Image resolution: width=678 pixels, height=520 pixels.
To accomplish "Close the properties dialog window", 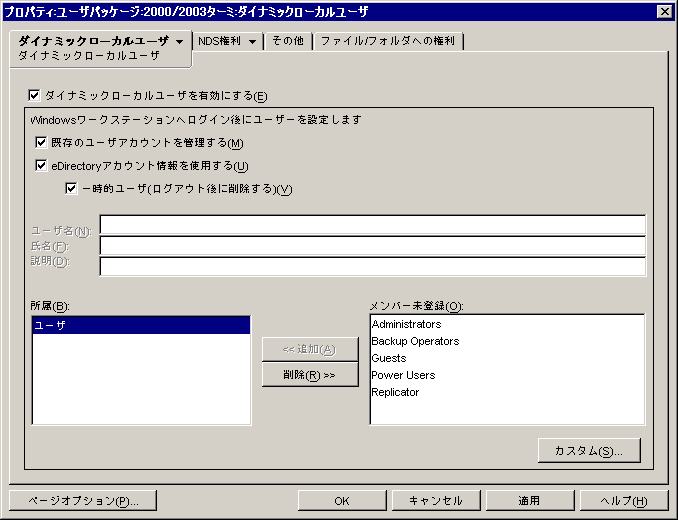I will tap(664, 12).
